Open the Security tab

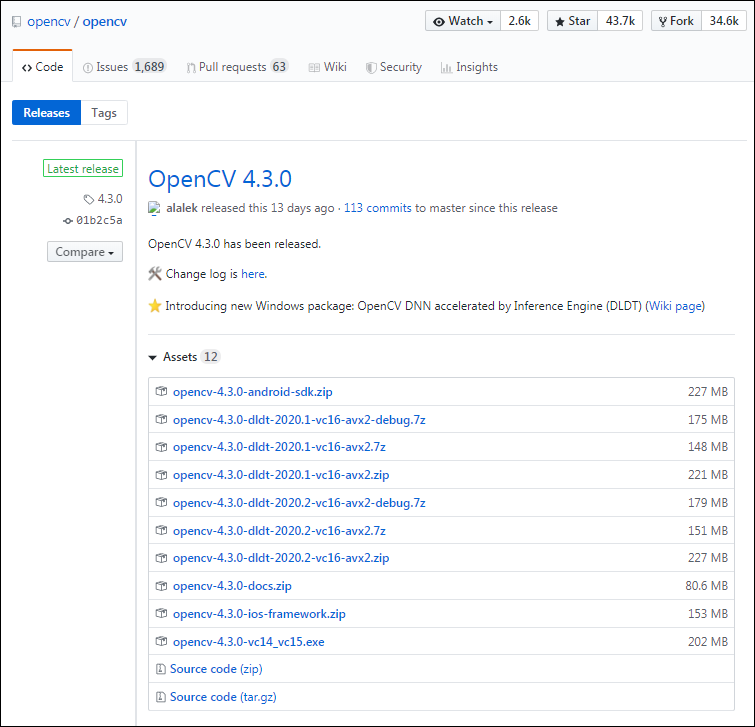pos(393,67)
